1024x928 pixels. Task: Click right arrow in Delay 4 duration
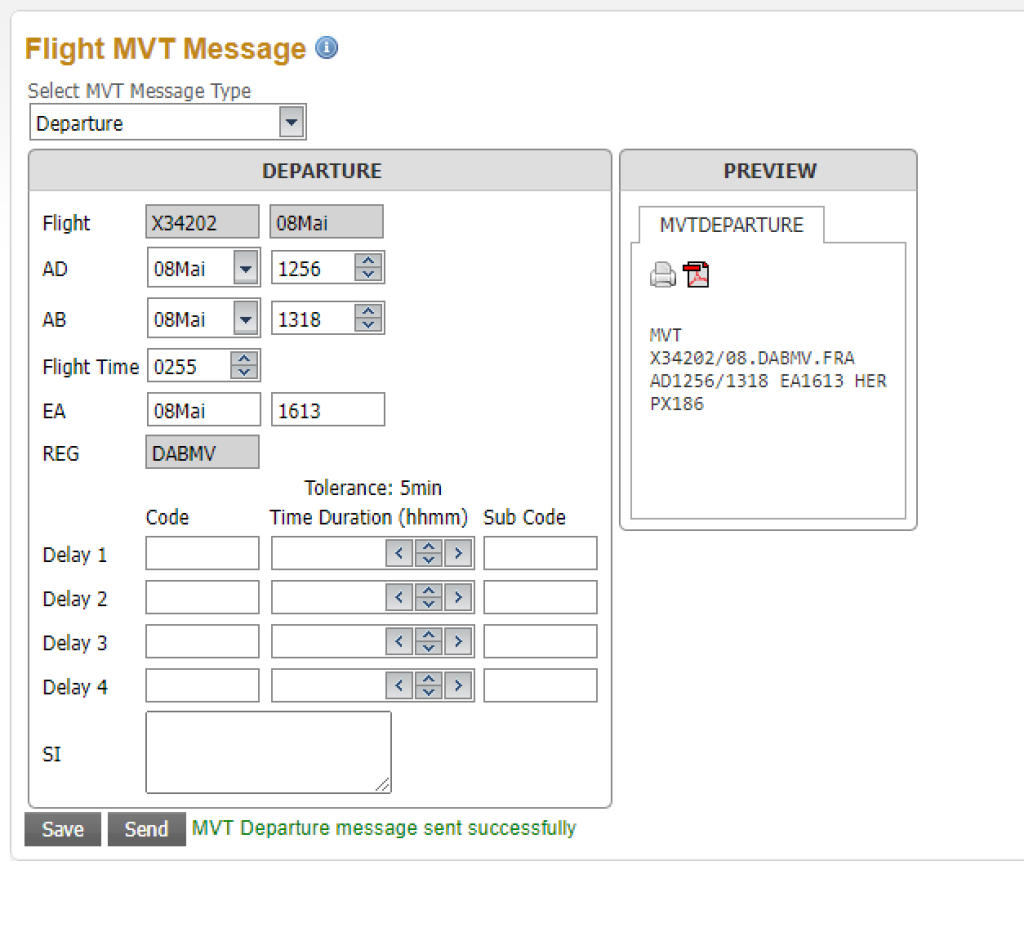coord(458,686)
